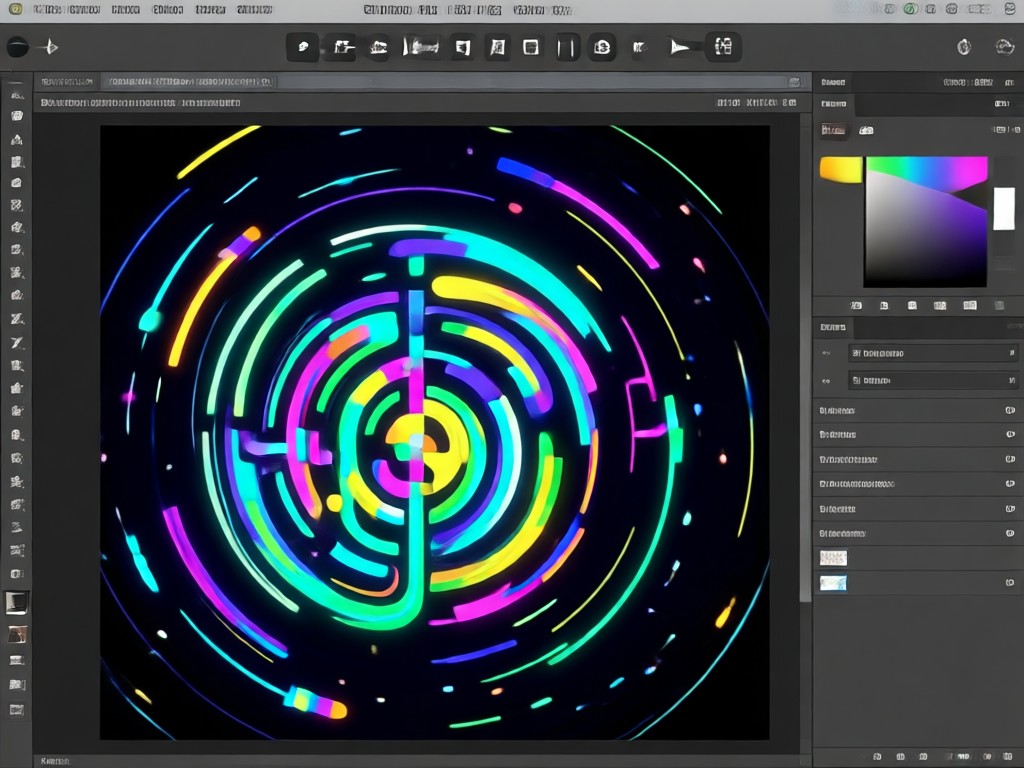Switch to the first, shorter document tab
The image size is (1024, 768).
tap(67, 82)
